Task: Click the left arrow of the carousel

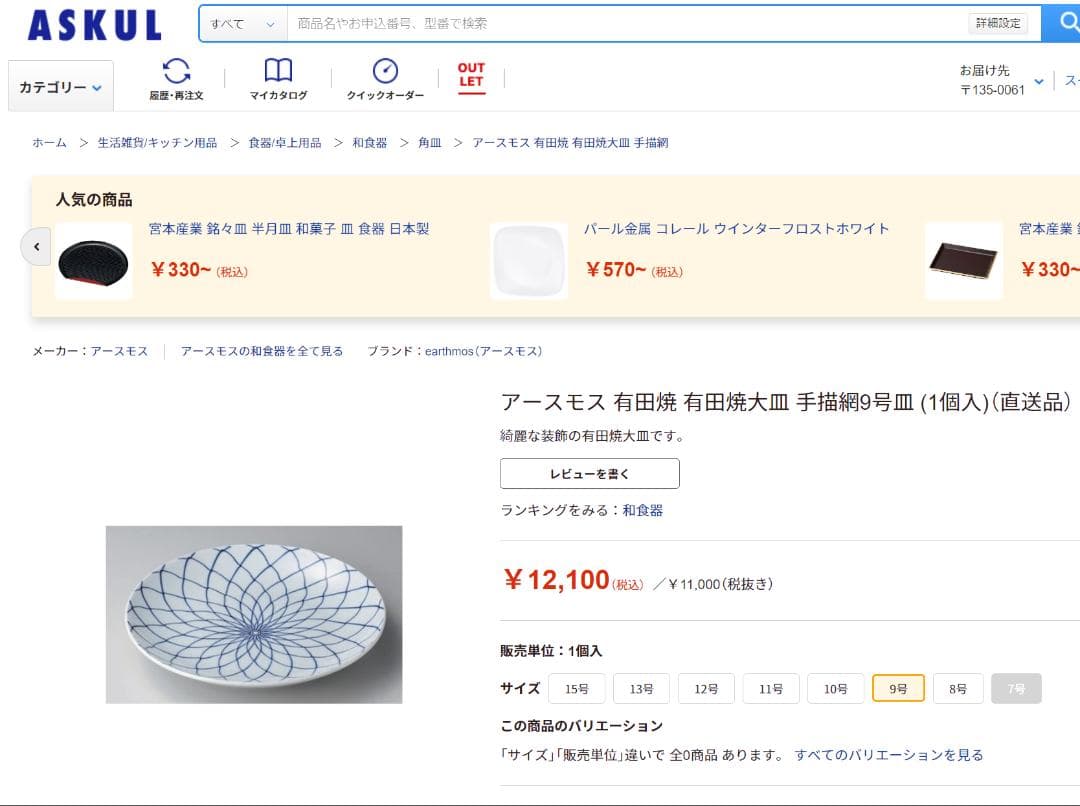Action: point(36,245)
